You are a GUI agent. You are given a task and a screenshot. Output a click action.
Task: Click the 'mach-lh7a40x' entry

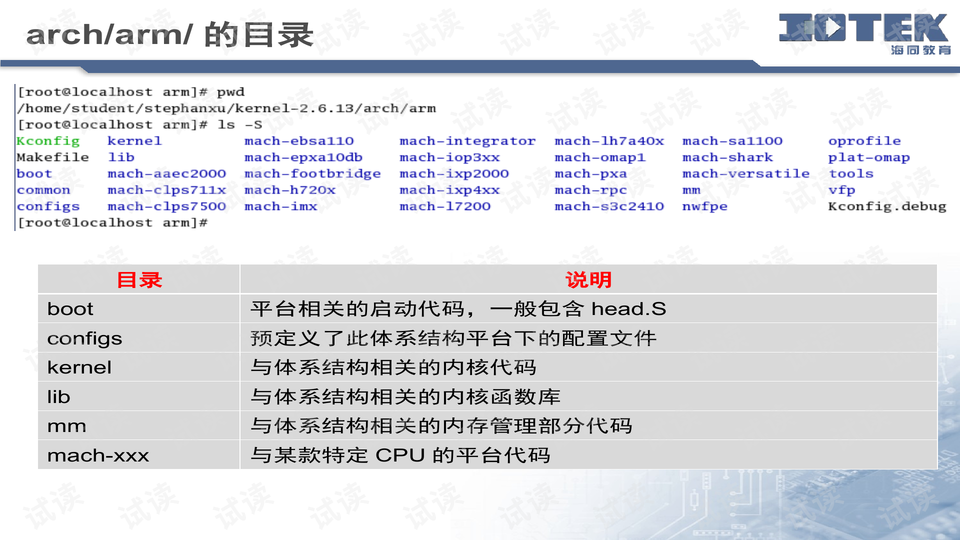pyautogui.click(x=609, y=141)
